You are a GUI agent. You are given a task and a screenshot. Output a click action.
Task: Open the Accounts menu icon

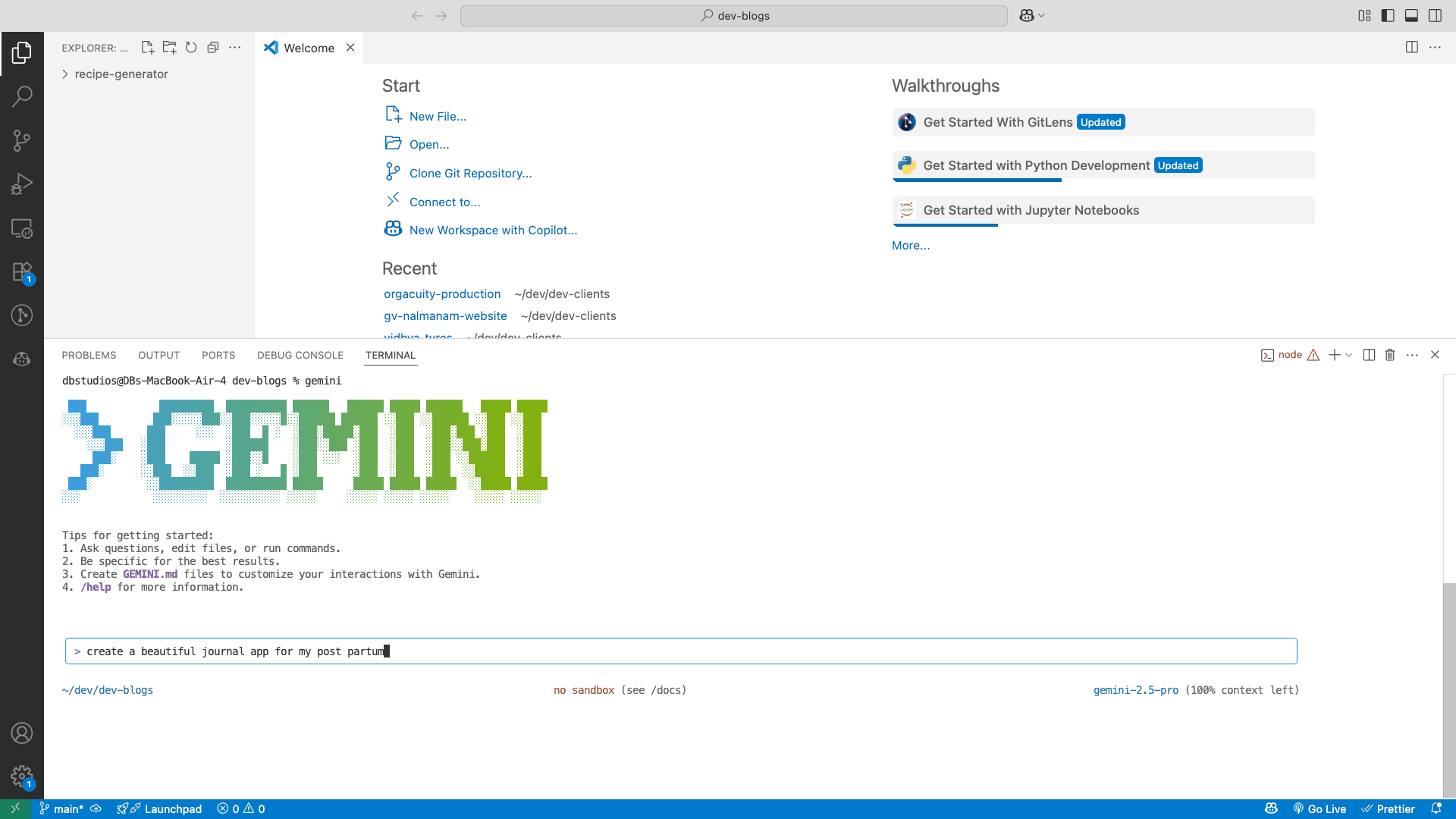(x=22, y=733)
